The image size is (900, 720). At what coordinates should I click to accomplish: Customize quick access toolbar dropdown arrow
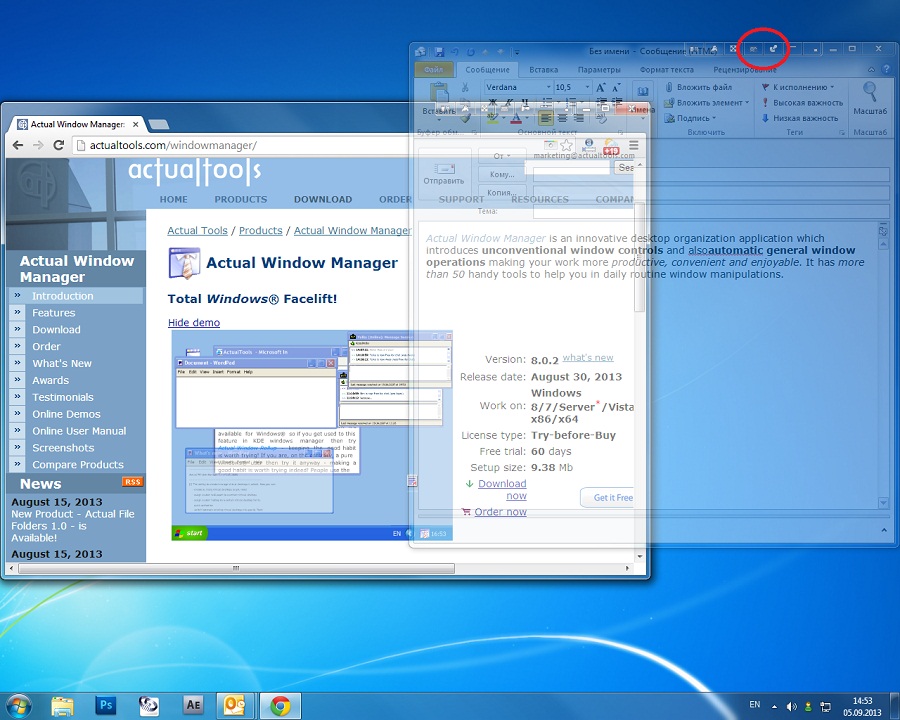pyautogui.click(x=517, y=52)
